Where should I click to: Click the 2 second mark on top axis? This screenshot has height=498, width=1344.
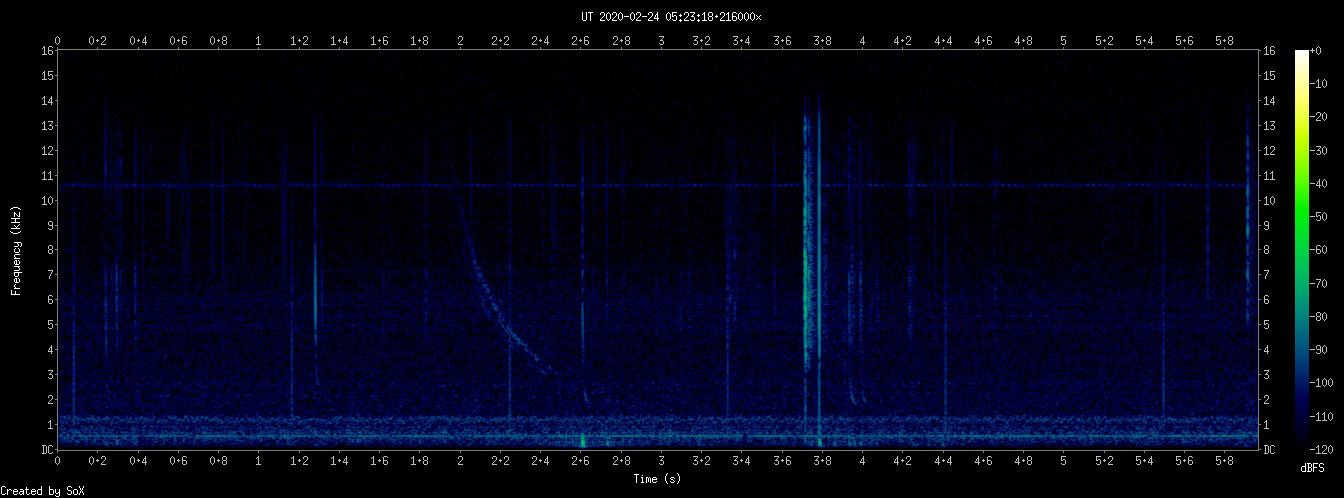460,41
